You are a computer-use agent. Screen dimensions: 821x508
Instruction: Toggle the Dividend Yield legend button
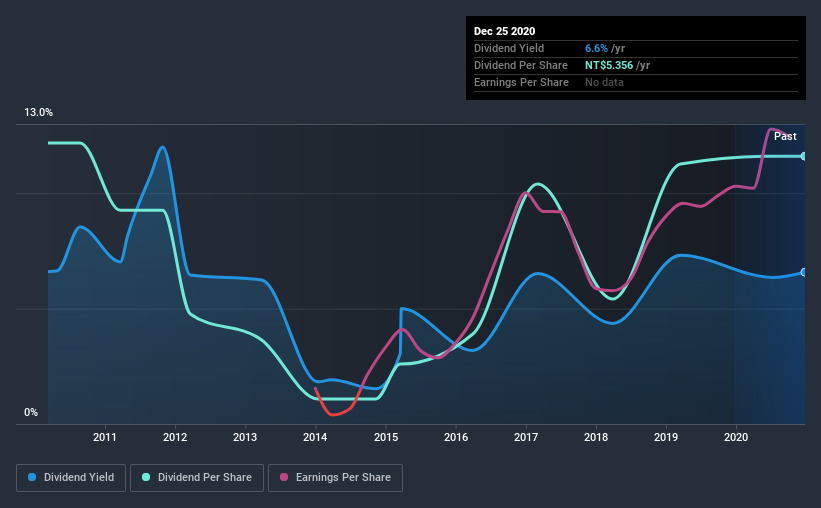pos(71,478)
